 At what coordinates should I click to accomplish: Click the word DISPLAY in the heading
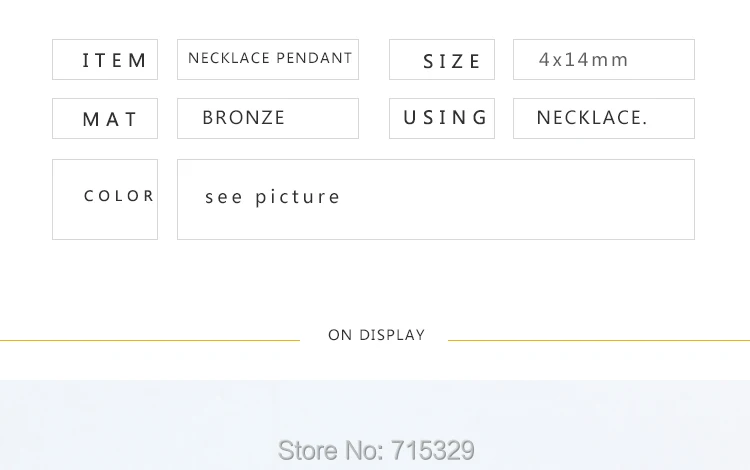392,335
